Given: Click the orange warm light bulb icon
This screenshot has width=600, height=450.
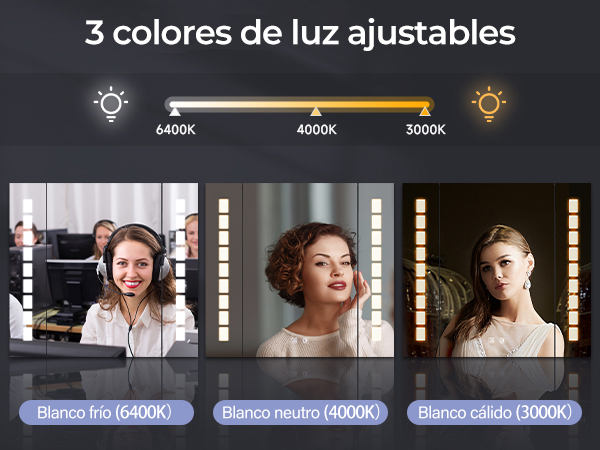Looking at the screenshot, I should (489, 104).
